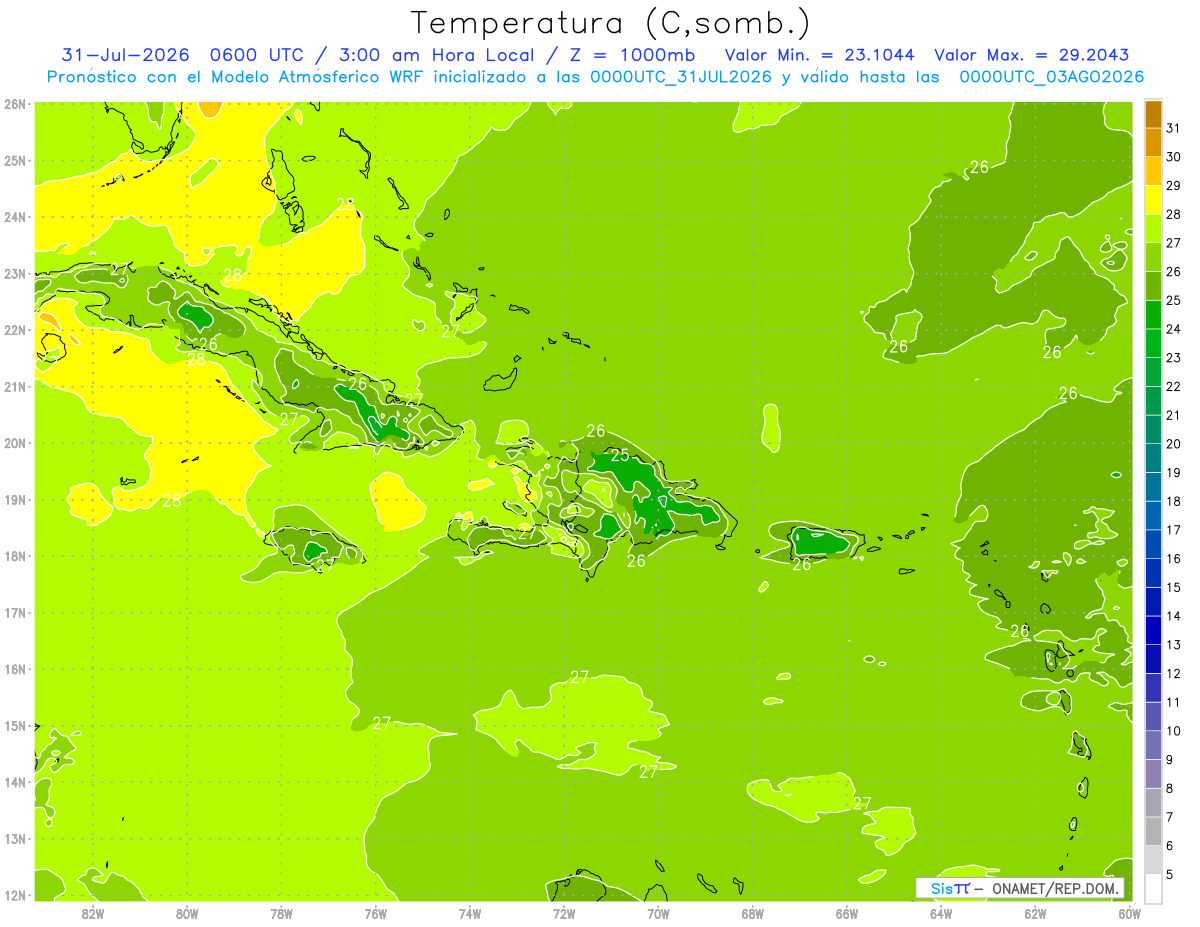Click the purple legend swatch between 9 and 10

click(1153, 745)
